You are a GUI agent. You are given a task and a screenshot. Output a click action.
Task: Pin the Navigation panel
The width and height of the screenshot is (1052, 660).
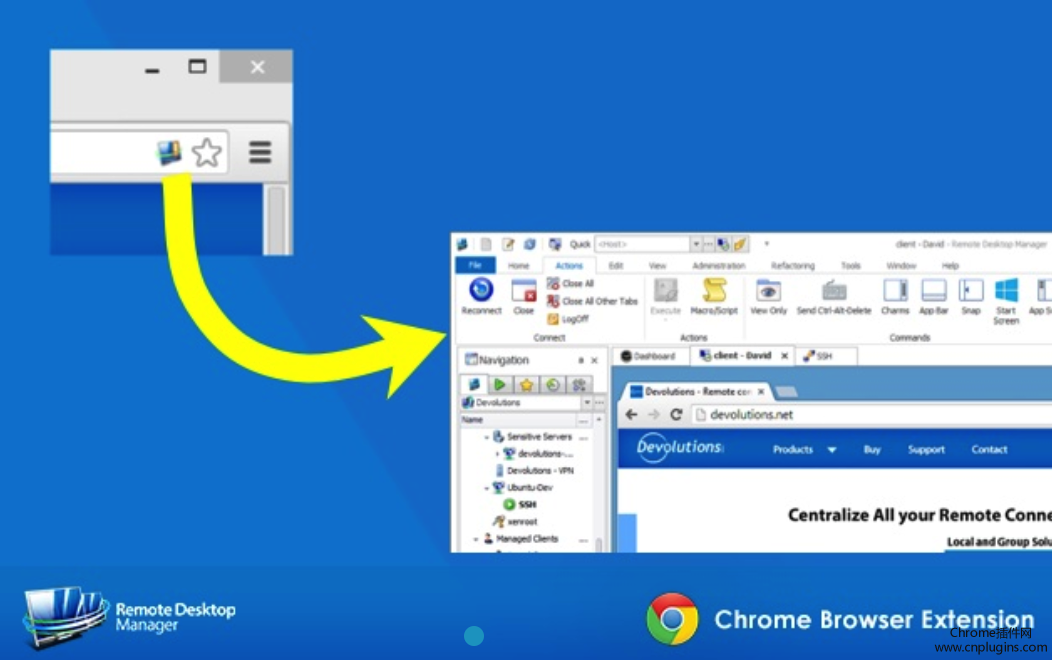coord(581,360)
